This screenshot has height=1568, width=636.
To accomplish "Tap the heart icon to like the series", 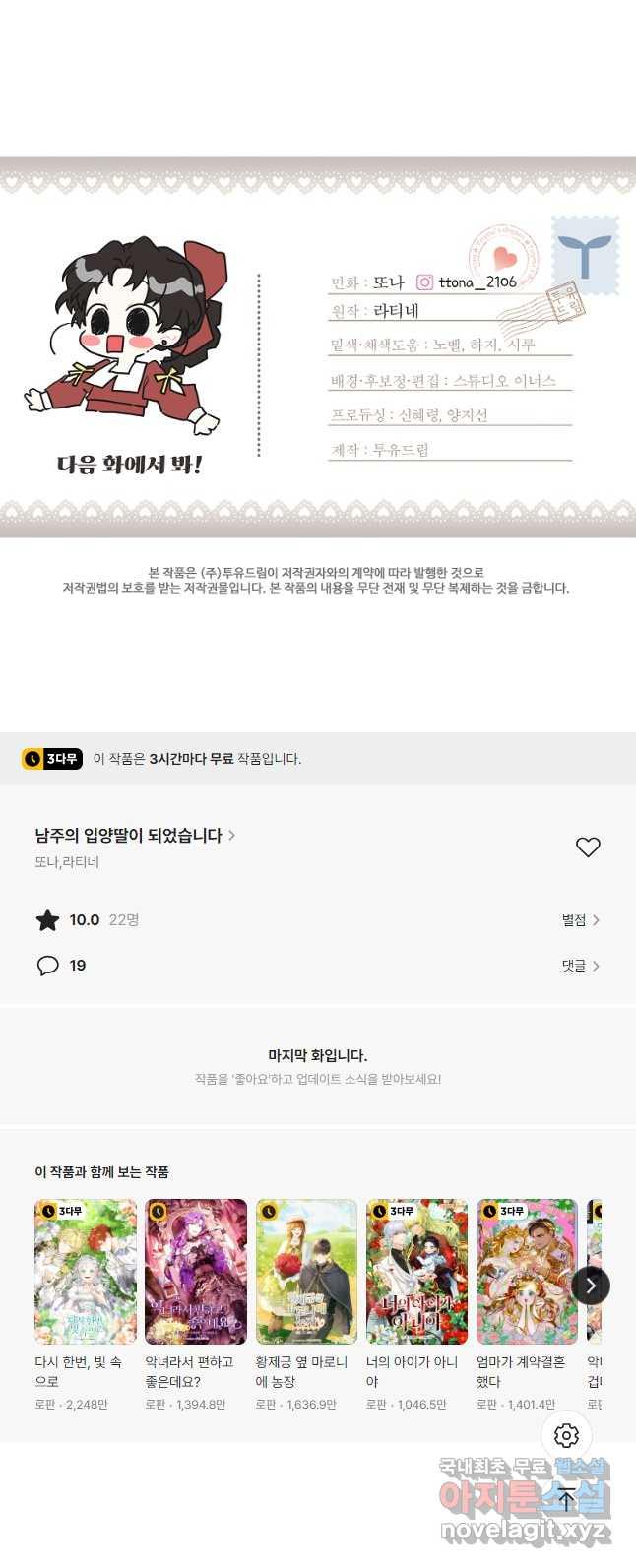I will pyautogui.click(x=588, y=847).
